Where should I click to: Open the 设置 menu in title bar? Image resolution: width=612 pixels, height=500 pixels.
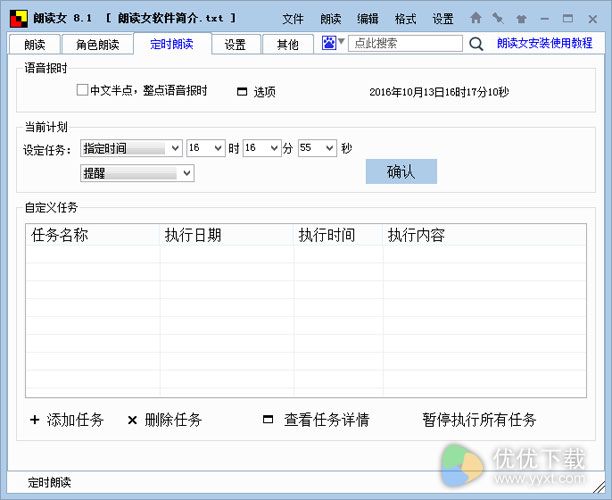(x=443, y=18)
